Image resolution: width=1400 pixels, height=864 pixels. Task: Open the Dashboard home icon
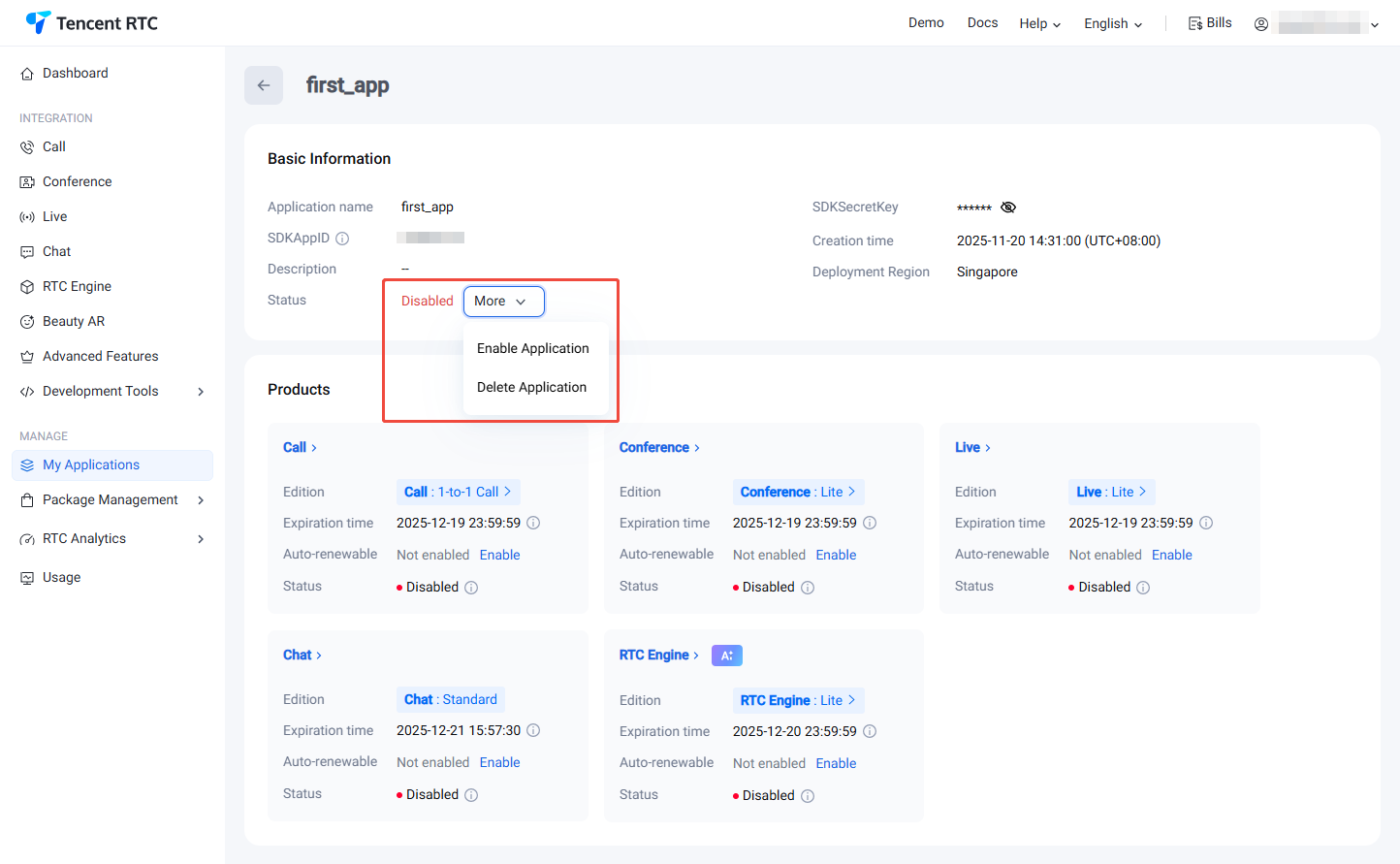(27, 74)
